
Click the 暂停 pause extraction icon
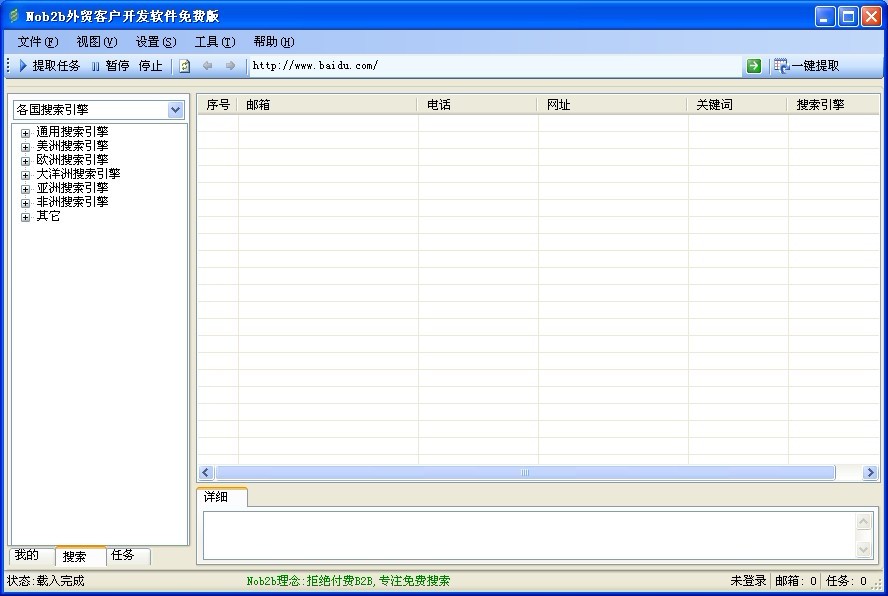(x=97, y=66)
